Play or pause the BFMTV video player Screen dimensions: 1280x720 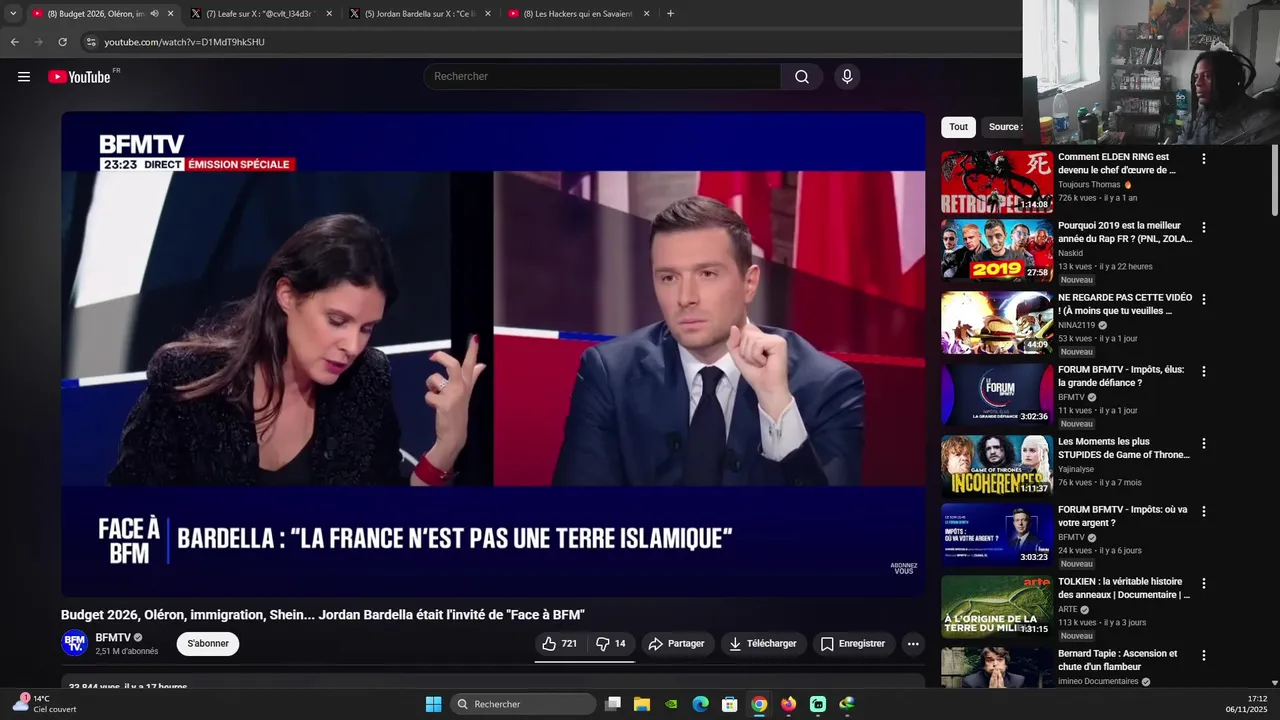(493, 354)
